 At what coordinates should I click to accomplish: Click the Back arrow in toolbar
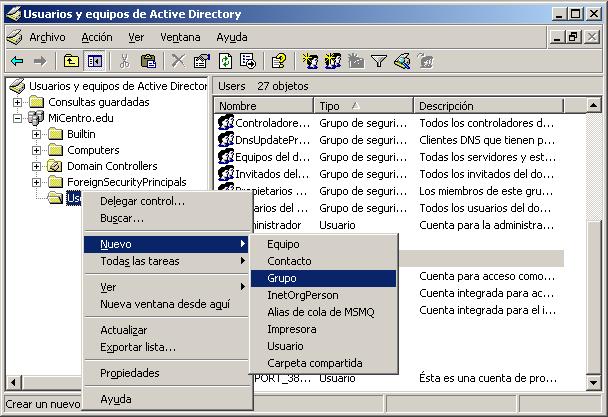(16, 61)
